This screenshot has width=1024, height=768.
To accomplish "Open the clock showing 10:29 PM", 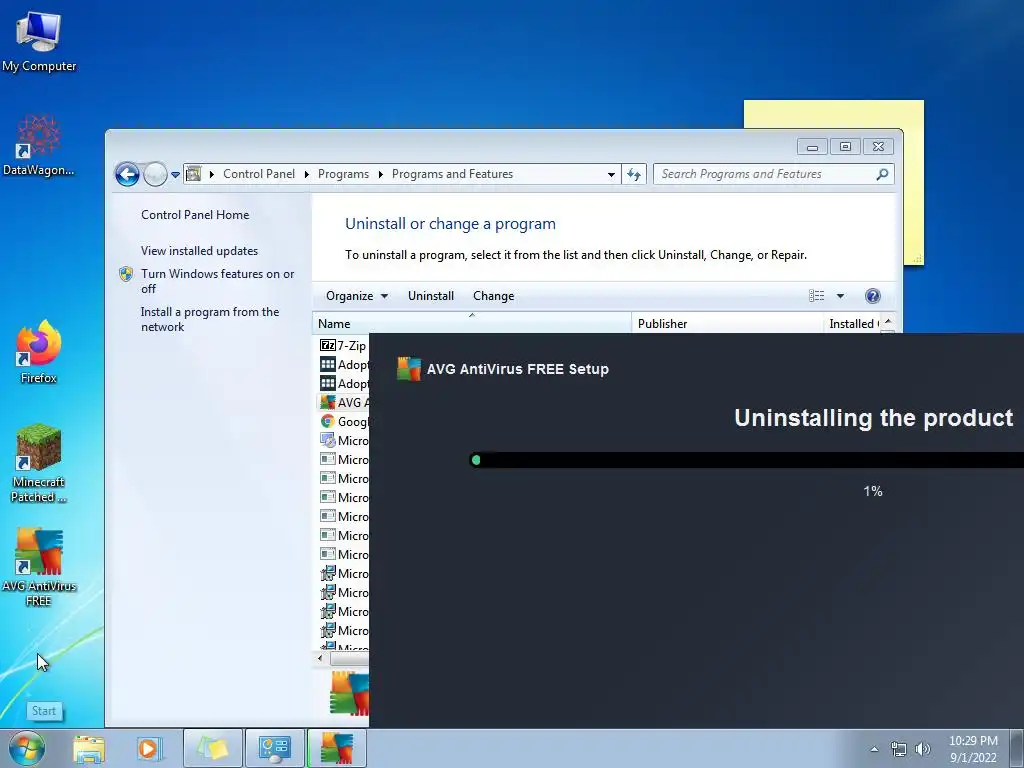I will pos(973,749).
